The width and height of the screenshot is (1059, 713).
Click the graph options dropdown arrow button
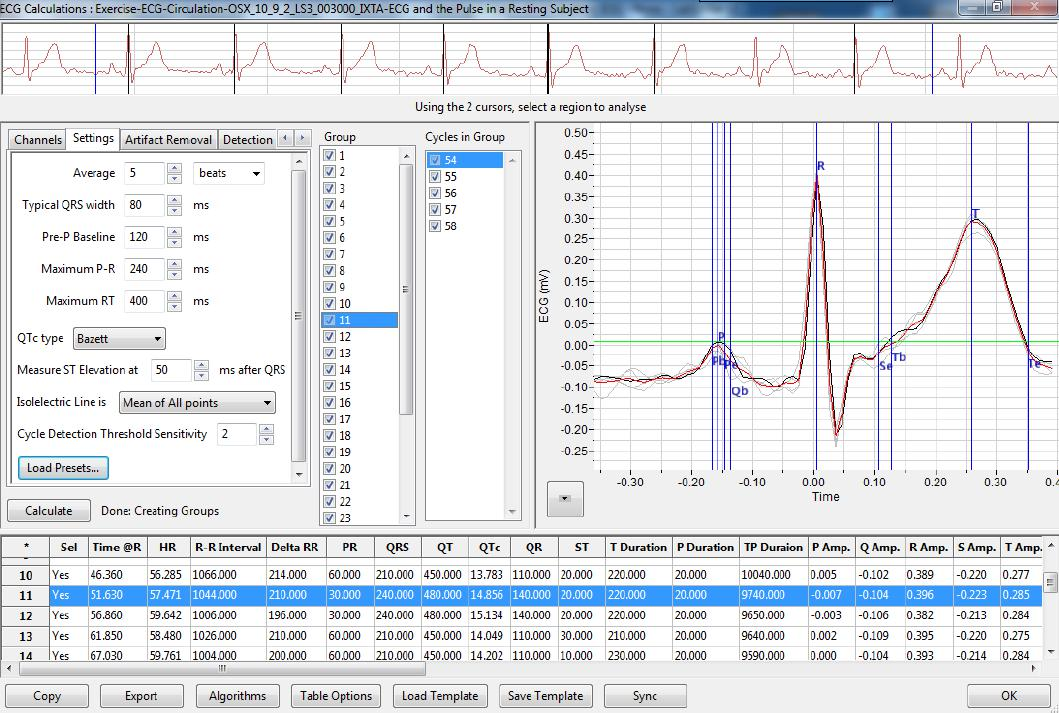click(x=566, y=498)
